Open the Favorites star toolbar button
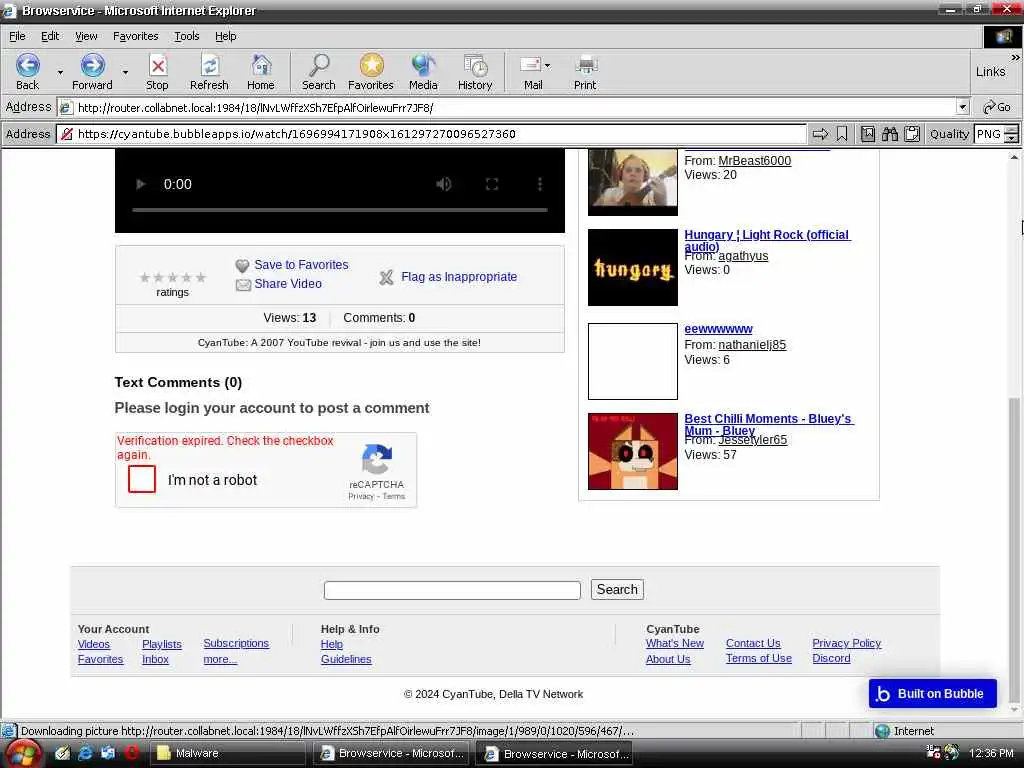Viewport: 1024px width, 768px height. click(370, 72)
